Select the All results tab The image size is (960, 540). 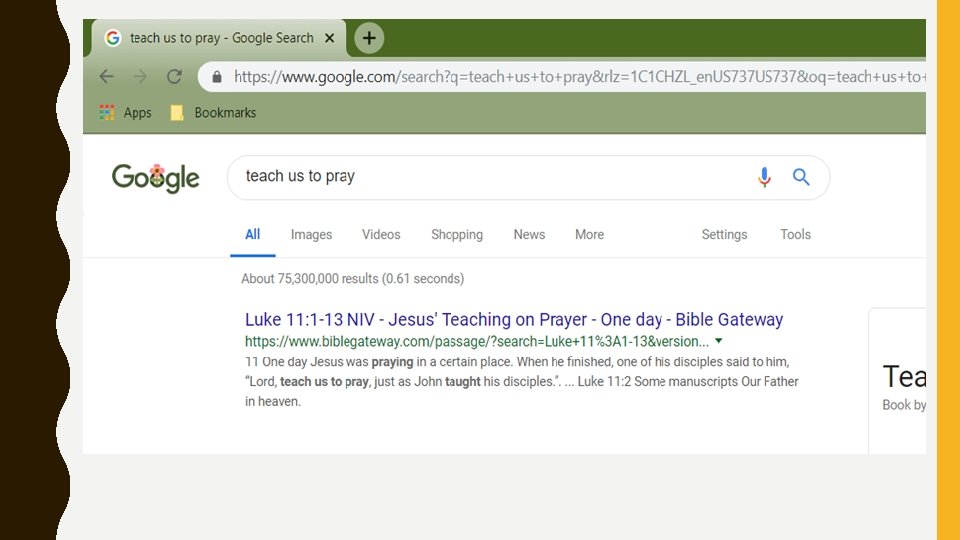click(x=252, y=234)
